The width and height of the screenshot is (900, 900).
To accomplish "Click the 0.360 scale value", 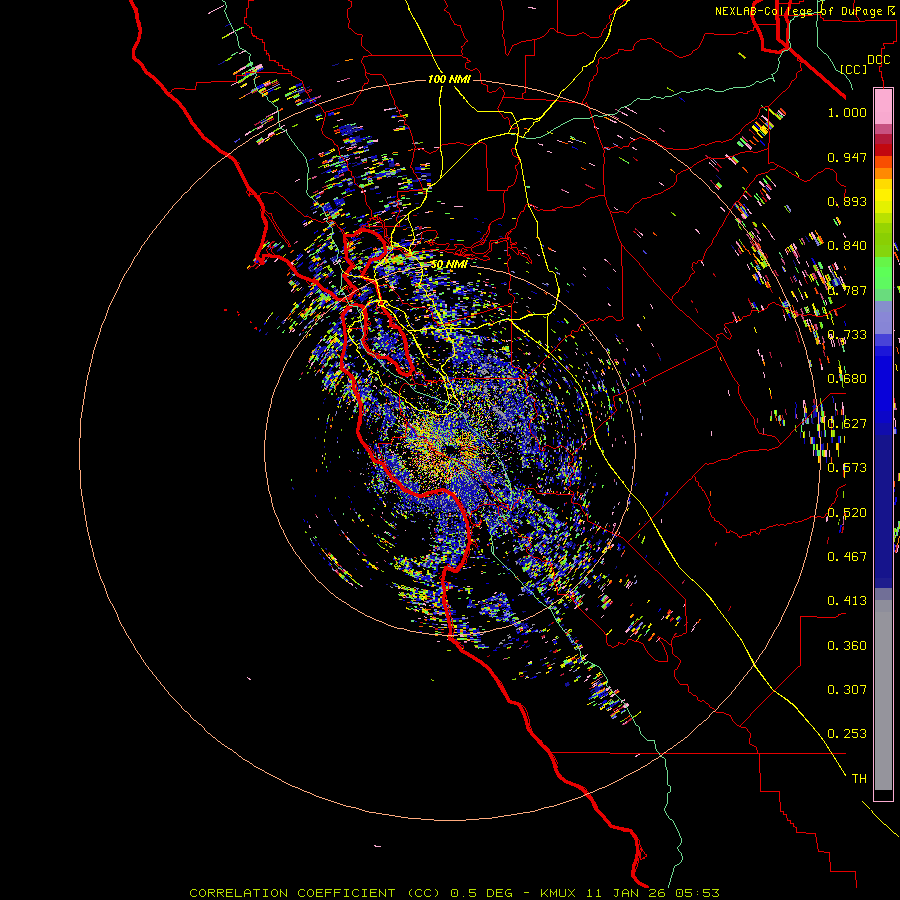I will [x=847, y=646].
